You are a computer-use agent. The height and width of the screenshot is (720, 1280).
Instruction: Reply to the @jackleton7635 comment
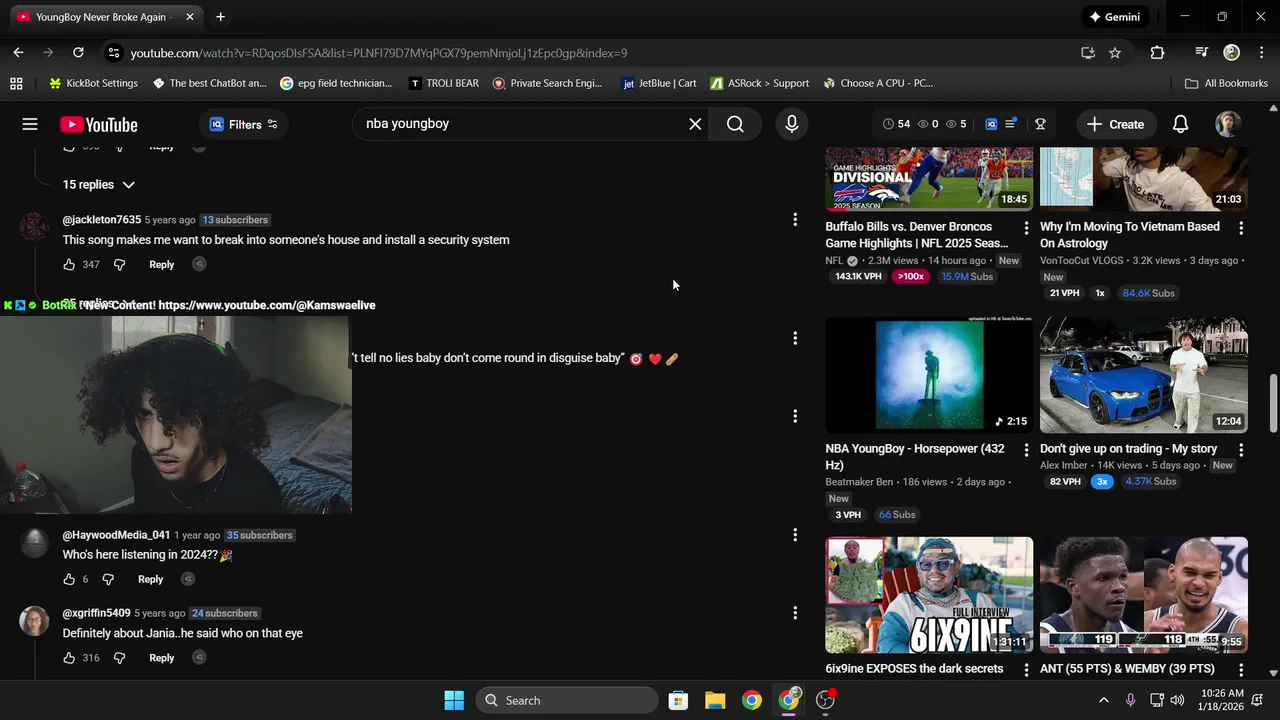point(162,265)
